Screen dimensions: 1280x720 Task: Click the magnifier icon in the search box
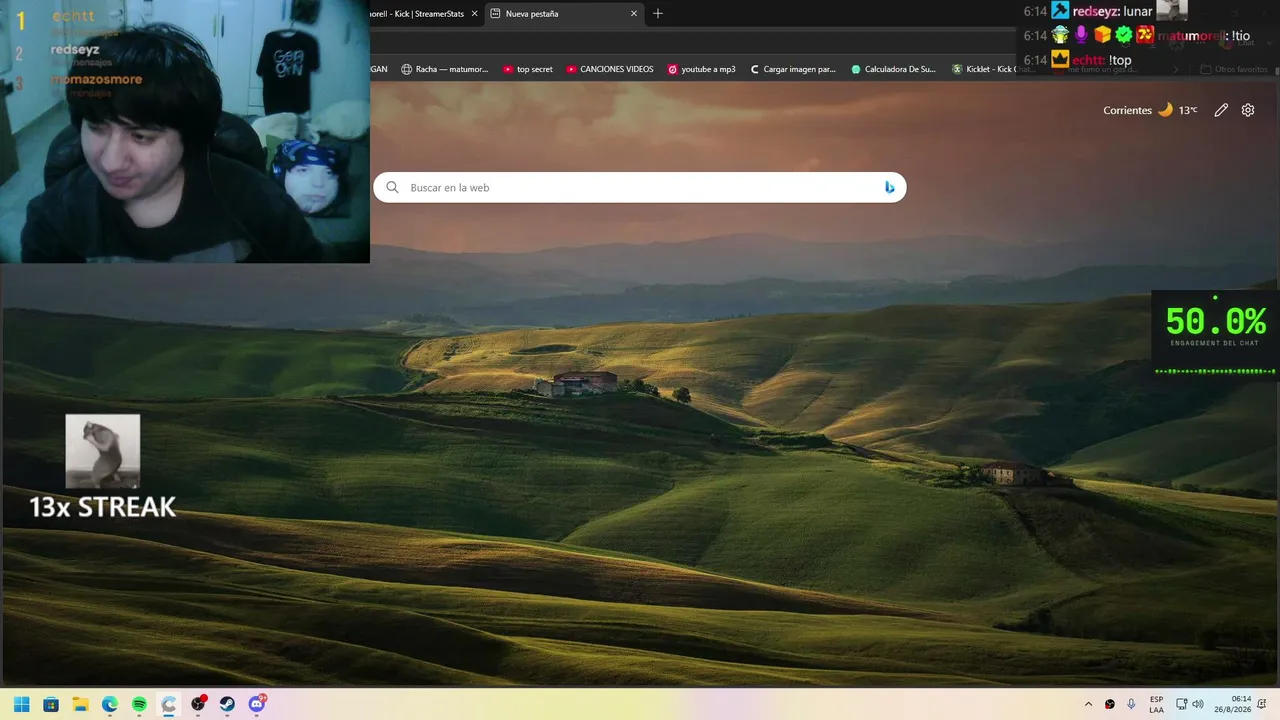pos(392,187)
